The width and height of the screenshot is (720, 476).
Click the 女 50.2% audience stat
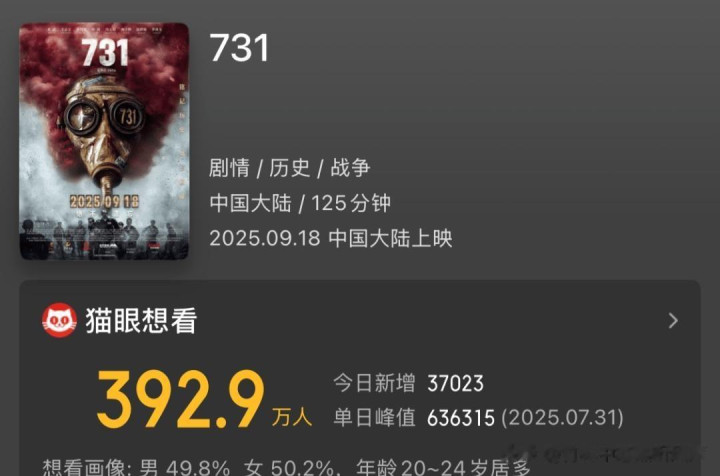coord(289,468)
